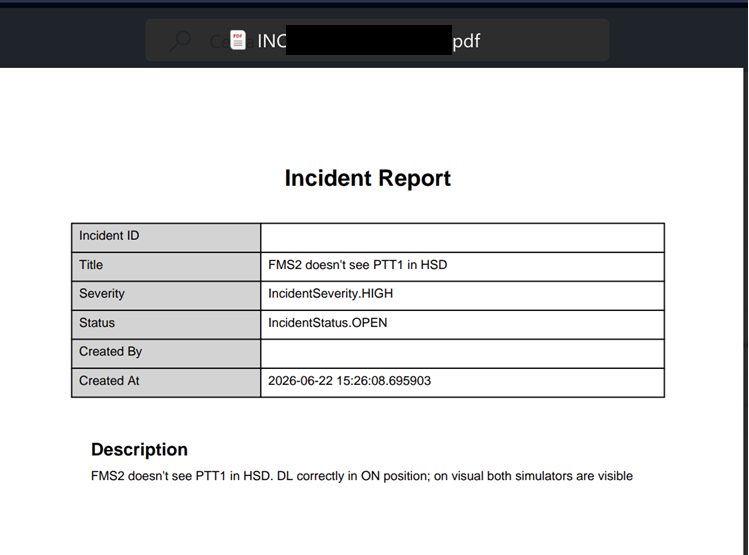Viewport: 749px width, 555px height.
Task: Focus the title bar search field
Action: [377, 40]
